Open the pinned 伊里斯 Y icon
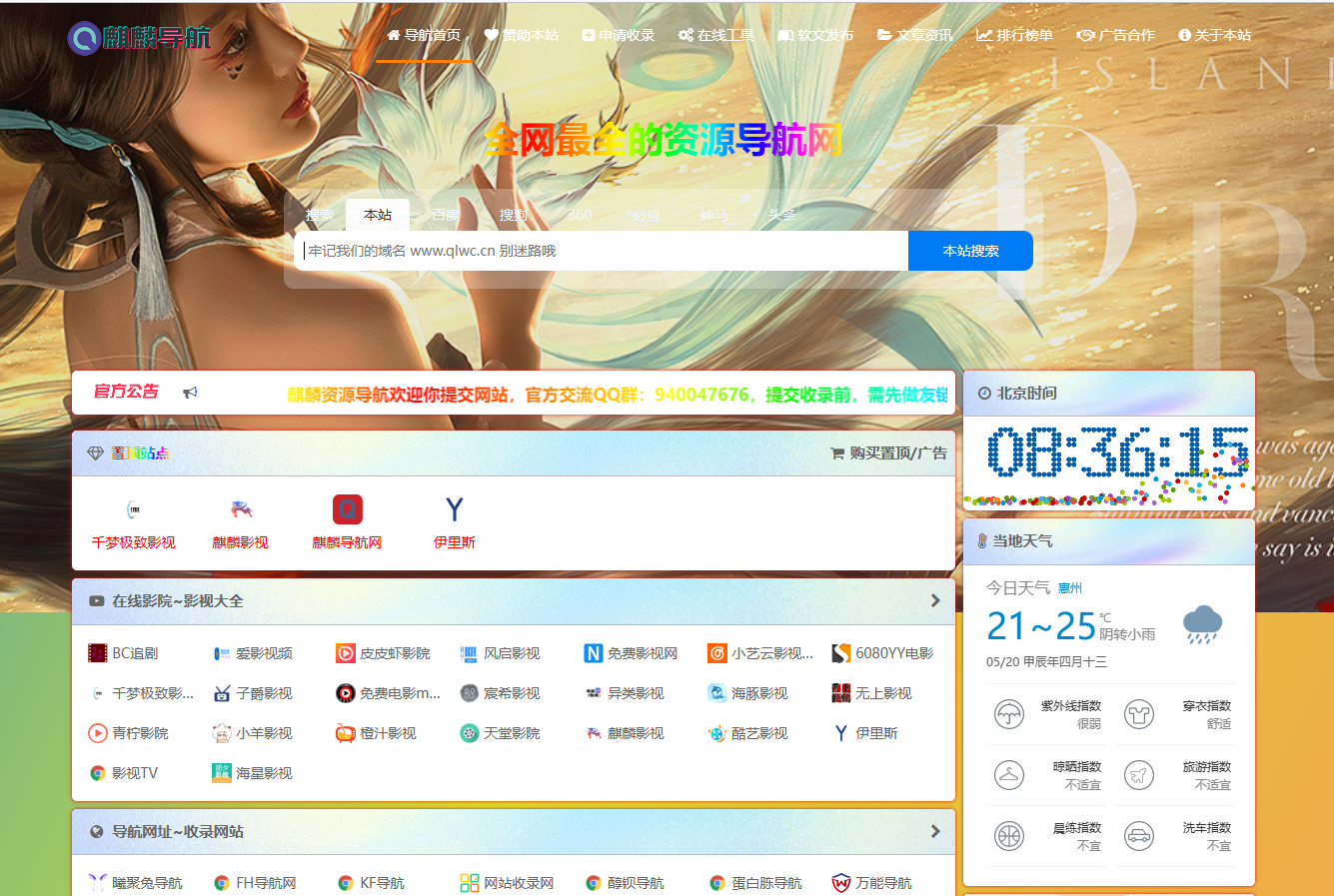 point(455,509)
